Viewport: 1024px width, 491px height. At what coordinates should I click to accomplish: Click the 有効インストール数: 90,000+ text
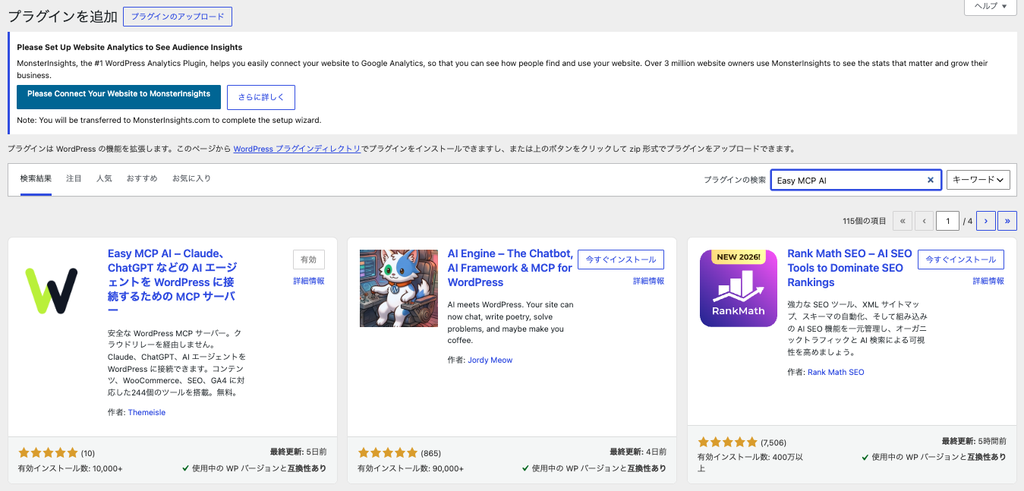tap(411, 469)
